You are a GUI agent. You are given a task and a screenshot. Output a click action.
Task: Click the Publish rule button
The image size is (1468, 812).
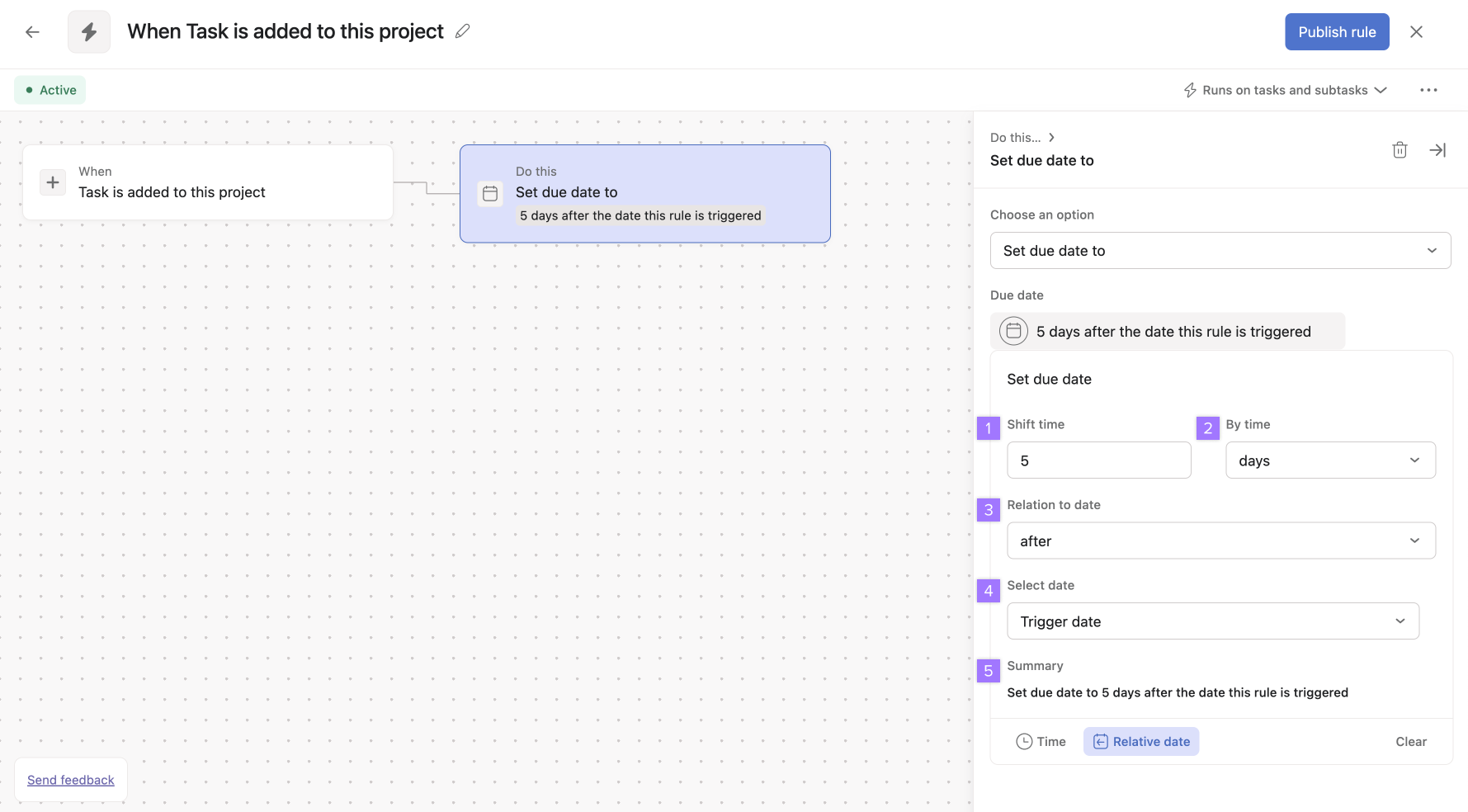coord(1337,31)
